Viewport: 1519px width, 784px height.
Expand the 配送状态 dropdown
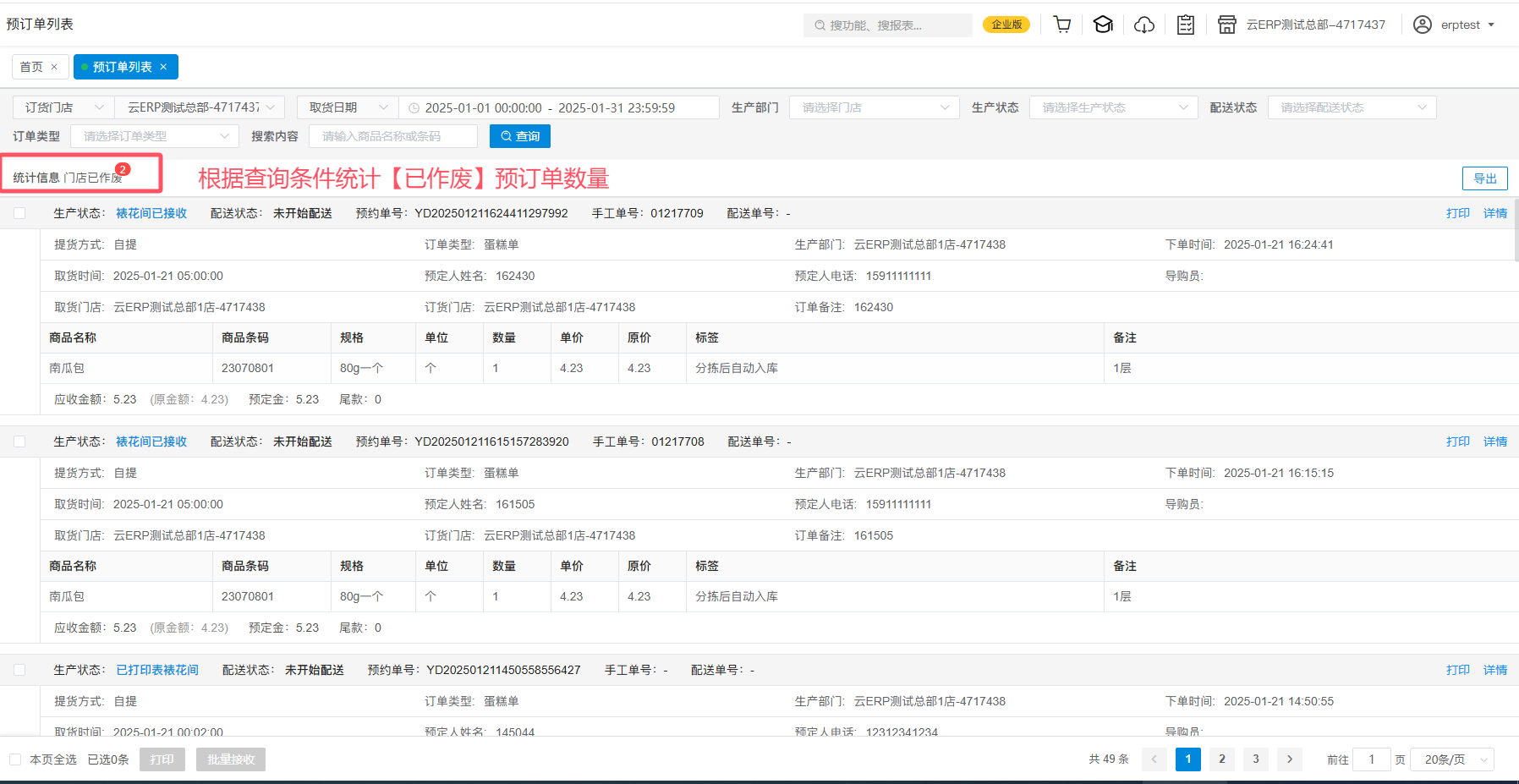pos(1352,107)
